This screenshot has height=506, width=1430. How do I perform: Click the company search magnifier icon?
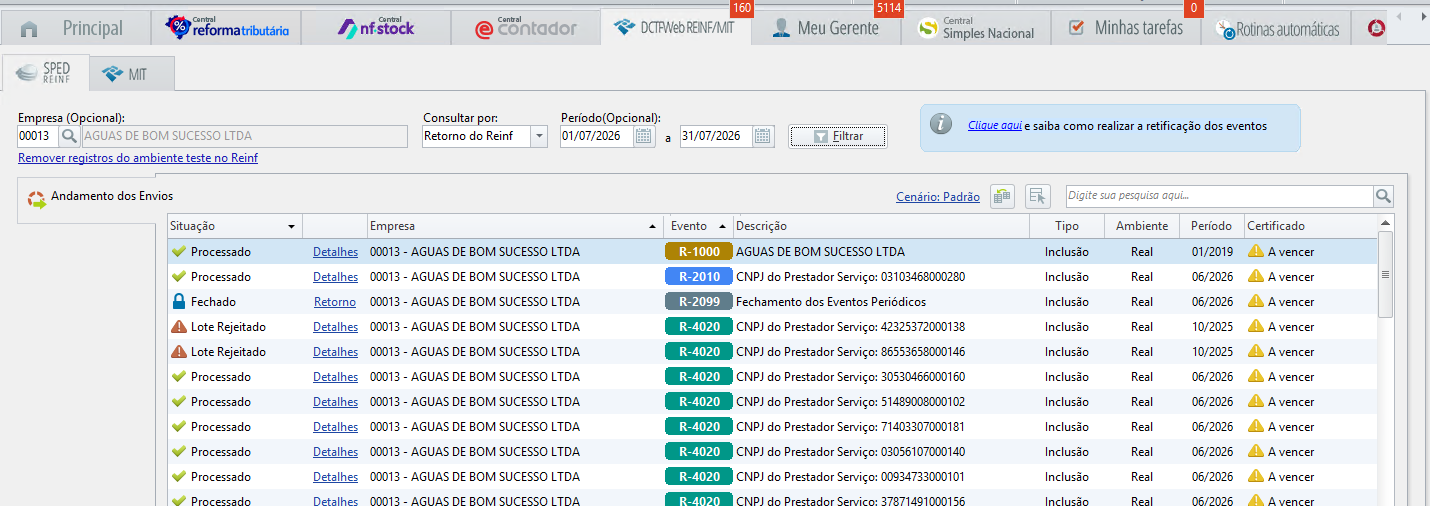70,136
